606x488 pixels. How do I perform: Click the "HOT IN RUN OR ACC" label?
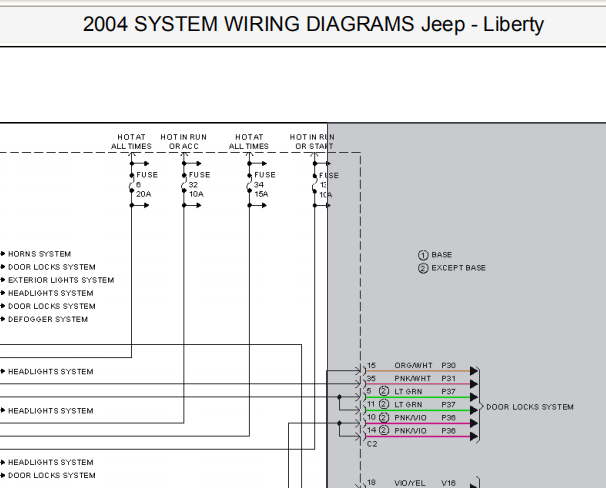(x=184, y=142)
